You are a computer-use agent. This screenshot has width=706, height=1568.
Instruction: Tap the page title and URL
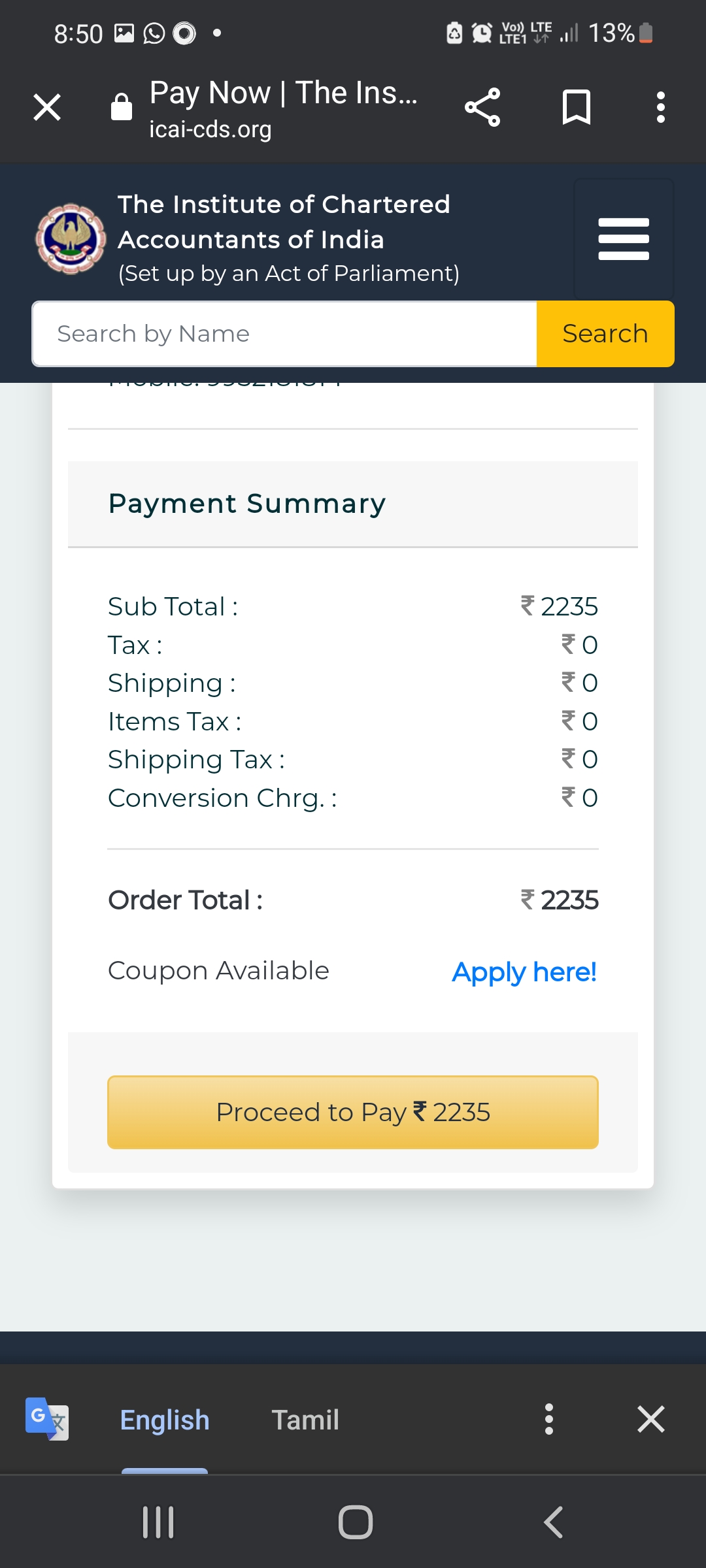tap(283, 108)
